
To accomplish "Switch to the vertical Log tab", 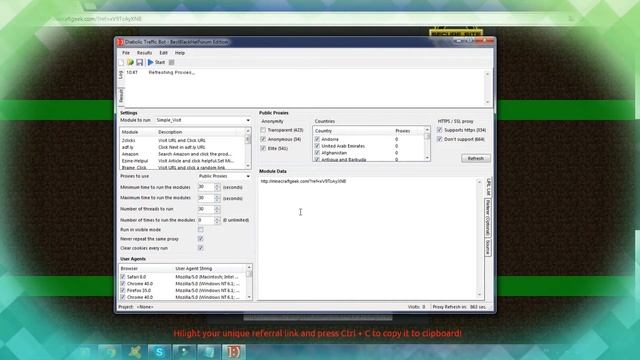I will [121, 74].
